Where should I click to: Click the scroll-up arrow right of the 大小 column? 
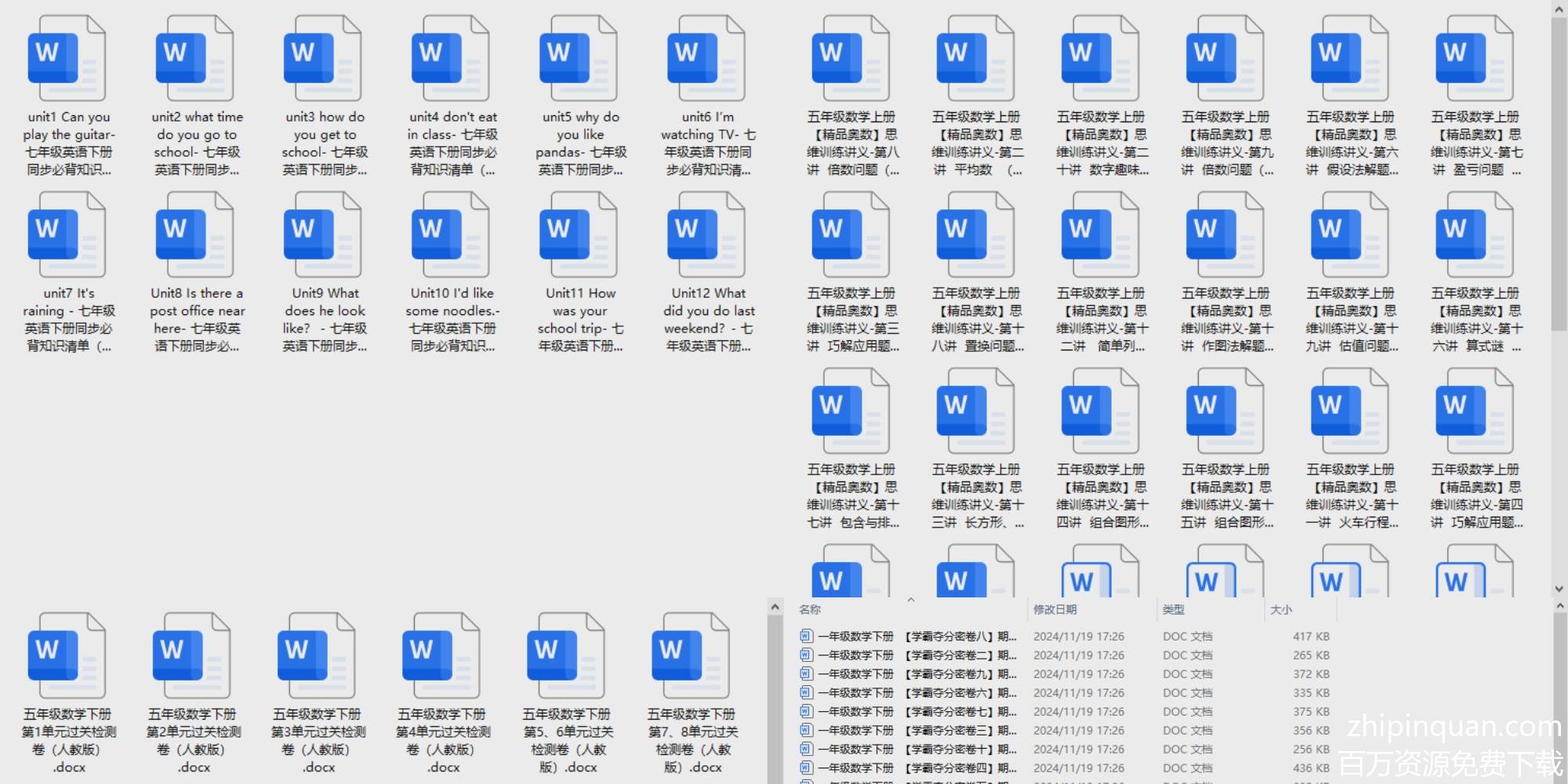click(x=1559, y=606)
